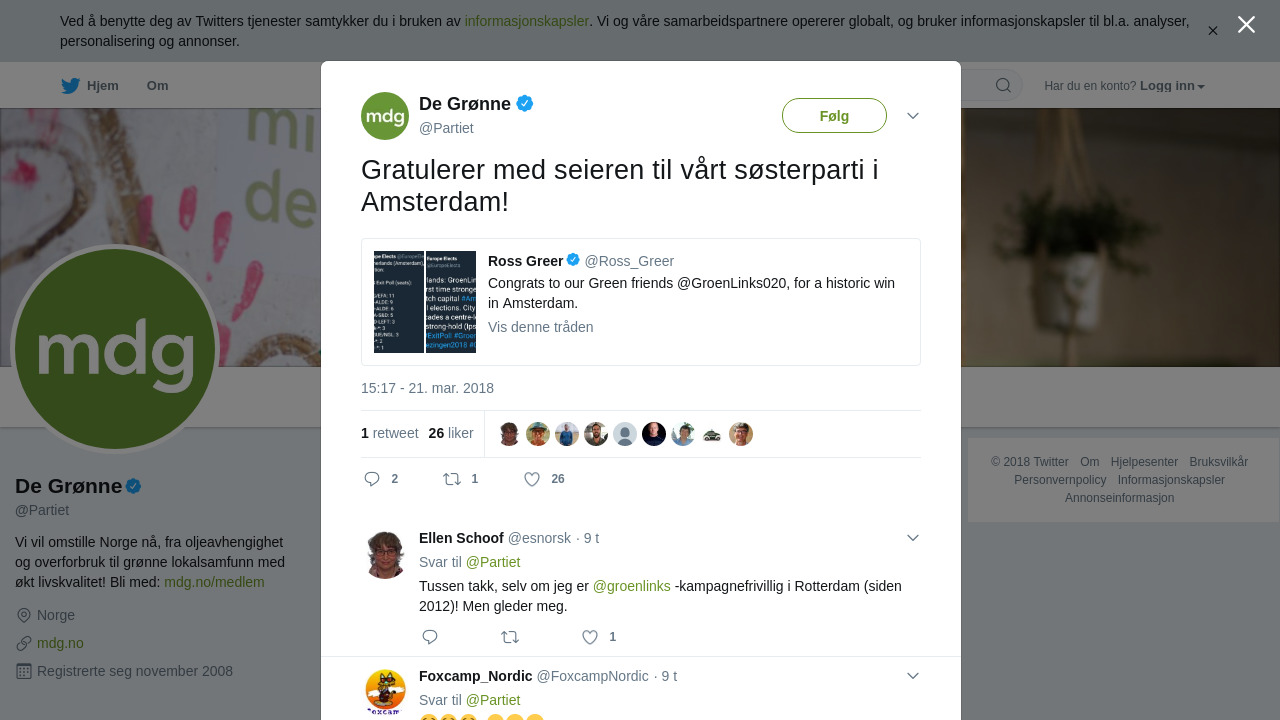Close the tweet overlay with large X
1280x720 pixels.
click(1246, 24)
